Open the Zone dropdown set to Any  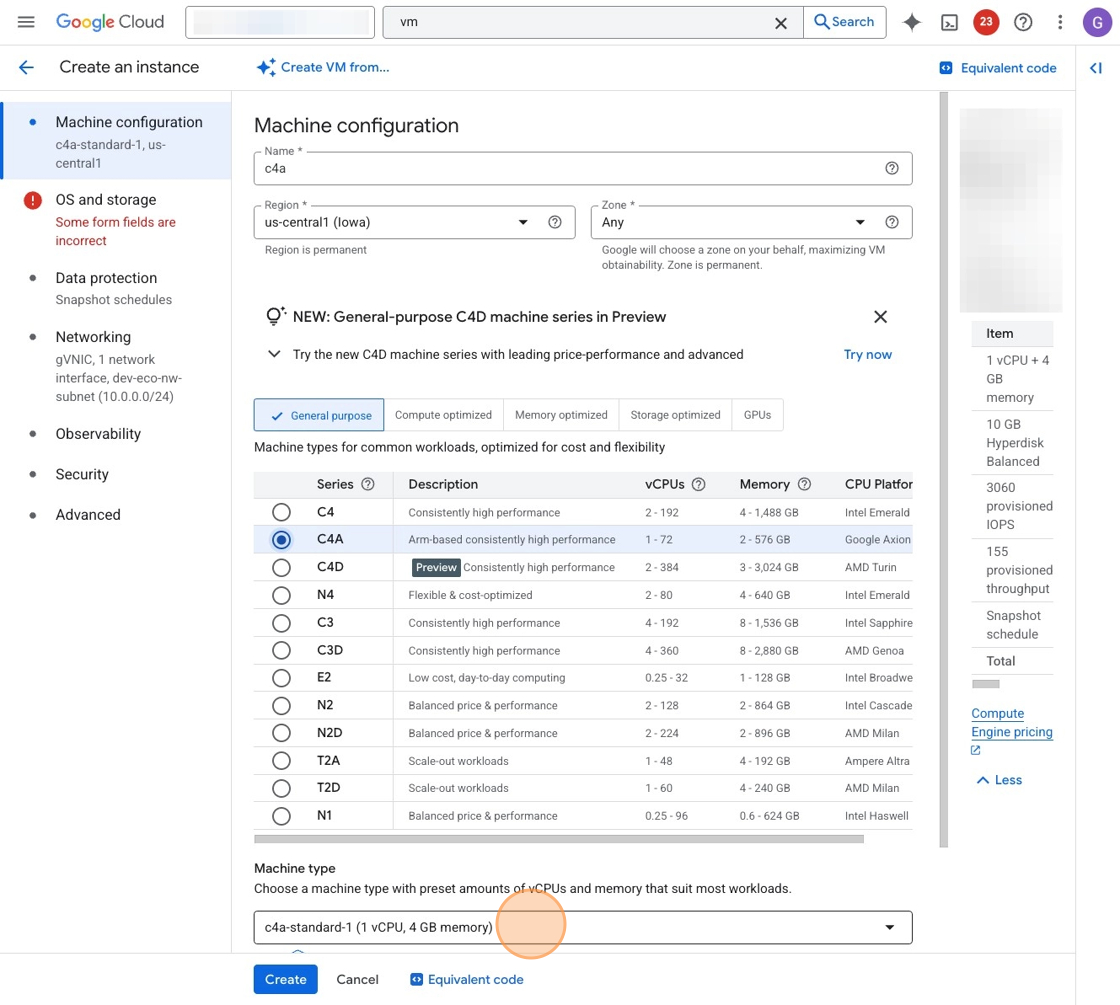click(751, 222)
